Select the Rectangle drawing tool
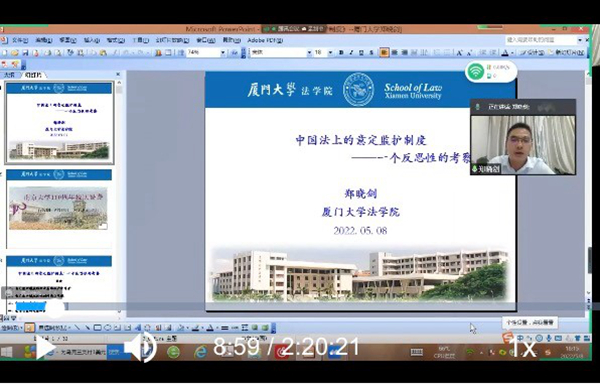 point(98,328)
